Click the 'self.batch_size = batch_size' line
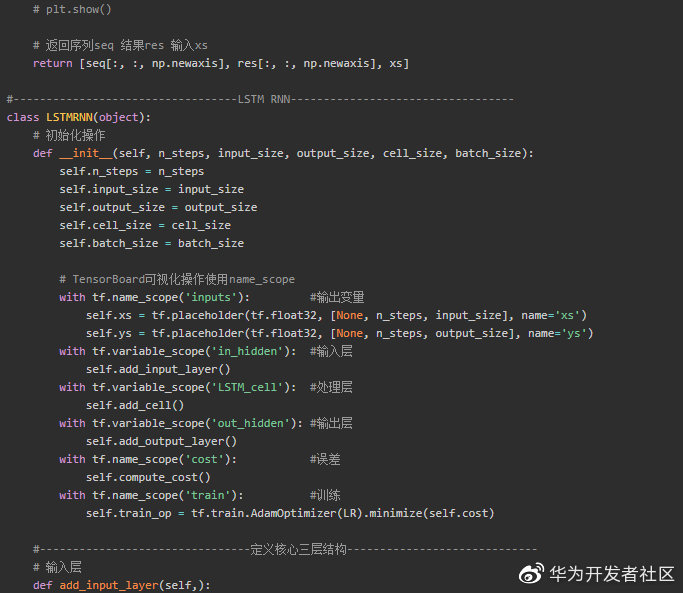Viewport: 683px width, 593px height. click(152, 244)
